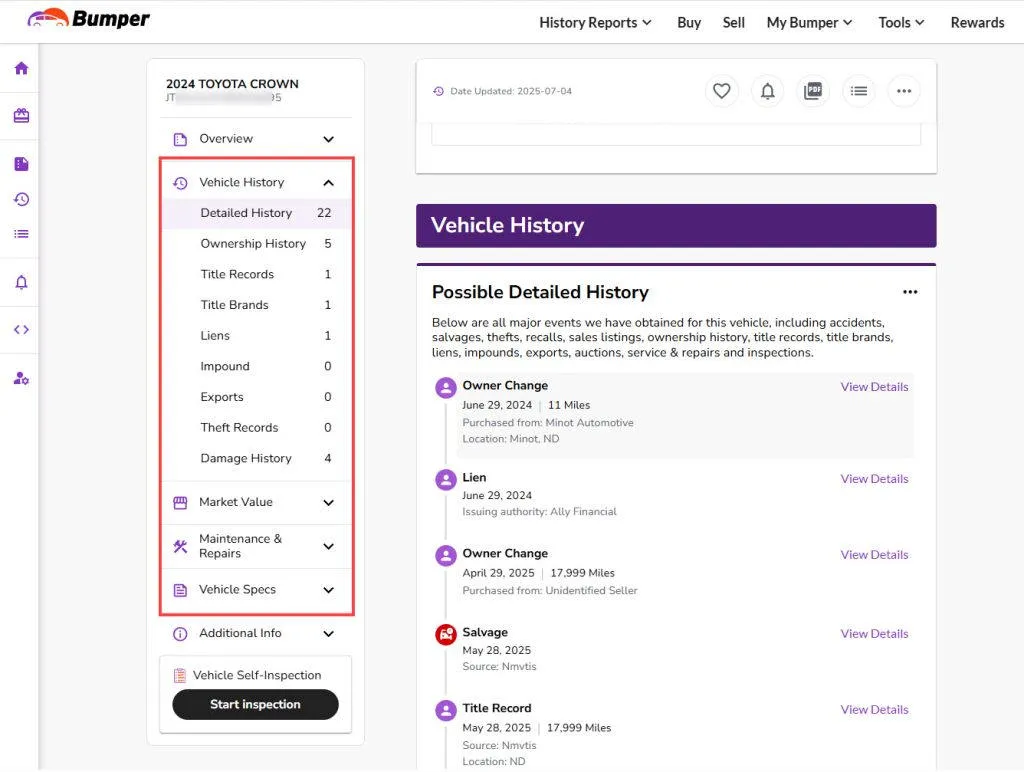Click the Vehicle Self-Inspection clipboard icon

(180, 675)
